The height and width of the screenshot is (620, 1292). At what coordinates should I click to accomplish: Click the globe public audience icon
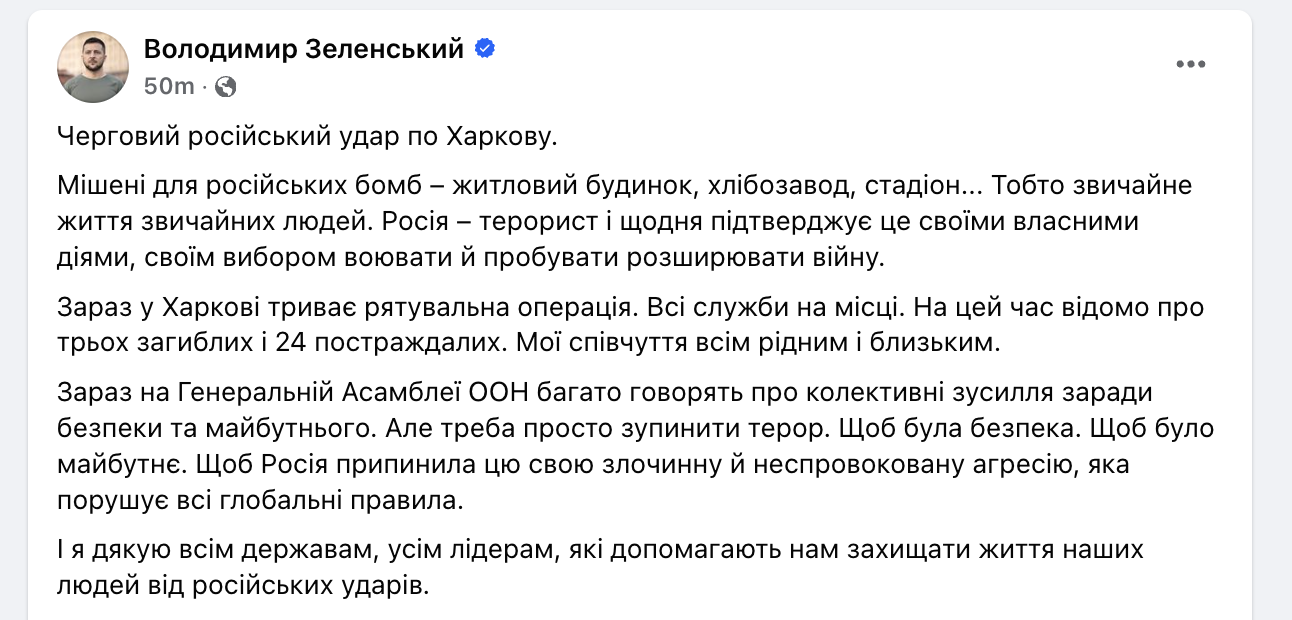(x=226, y=87)
